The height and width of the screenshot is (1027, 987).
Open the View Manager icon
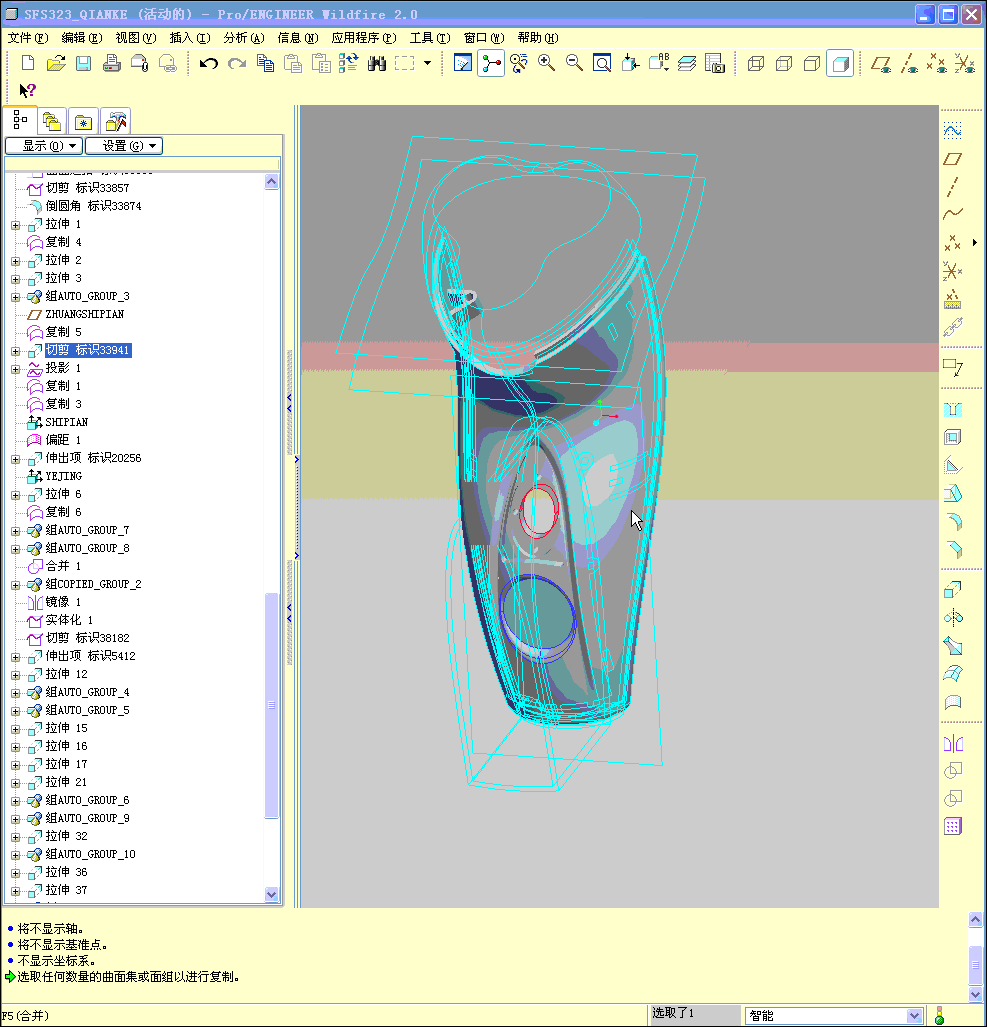tap(715, 64)
